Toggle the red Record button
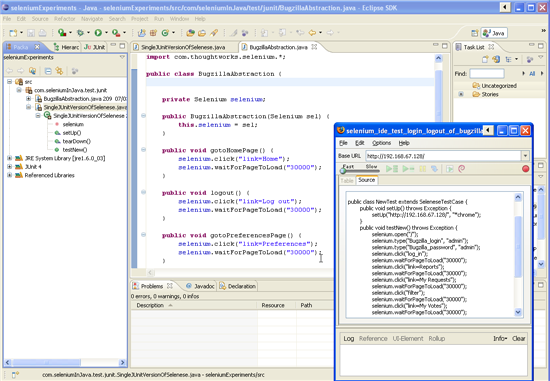The image size is (550, 381). [x=525, y=169]
